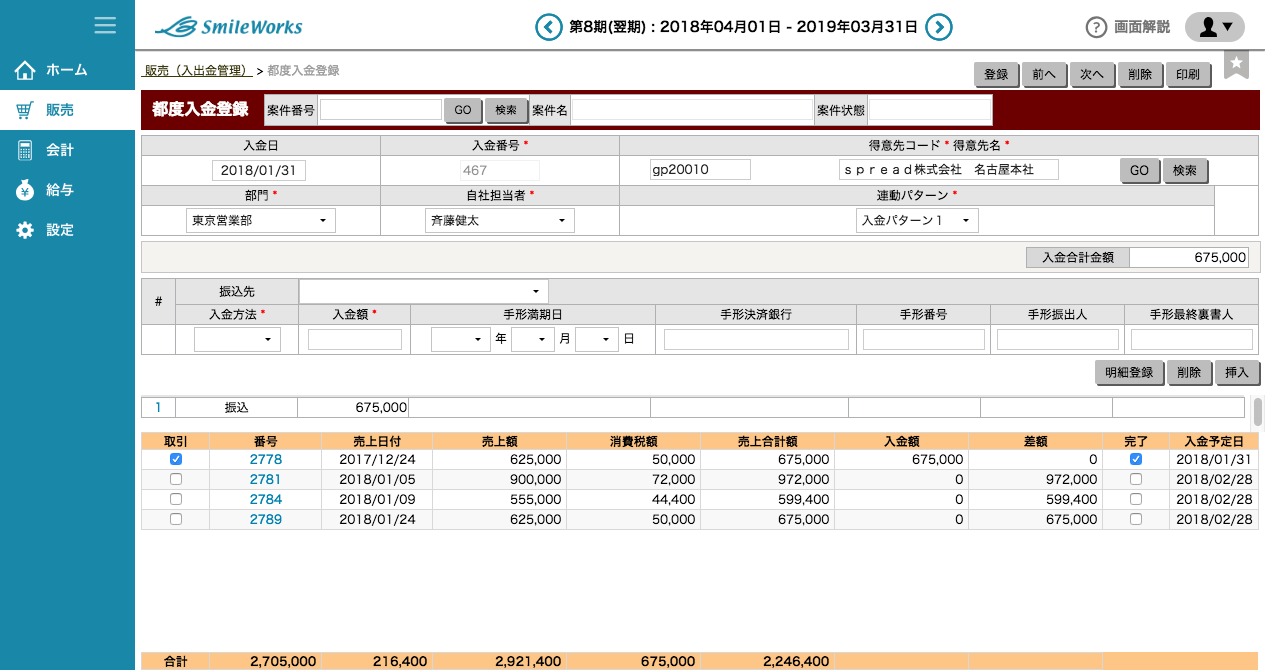Screen dimensions: 1265x670
Task: Click the SmileWorks logo
Action: pyautogui.click(x=229, y=27)
